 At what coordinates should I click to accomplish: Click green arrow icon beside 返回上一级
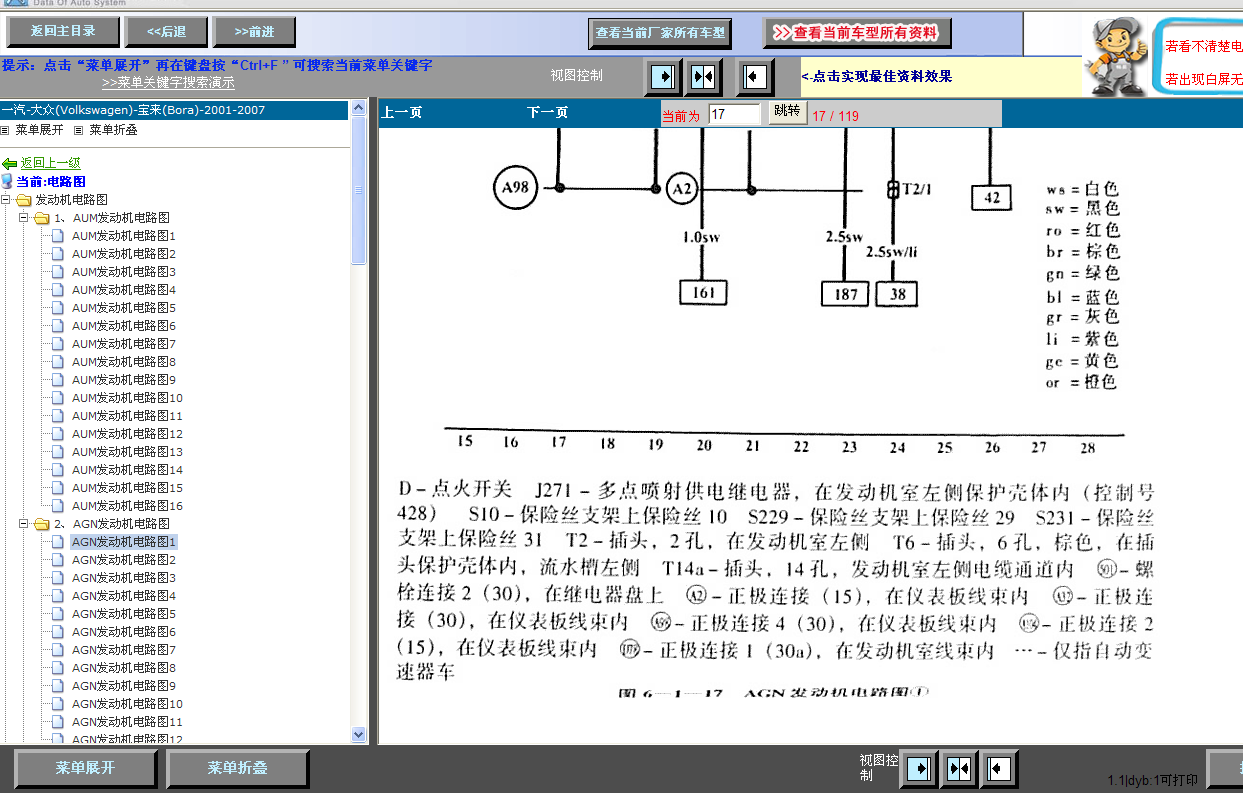(9, 163)
